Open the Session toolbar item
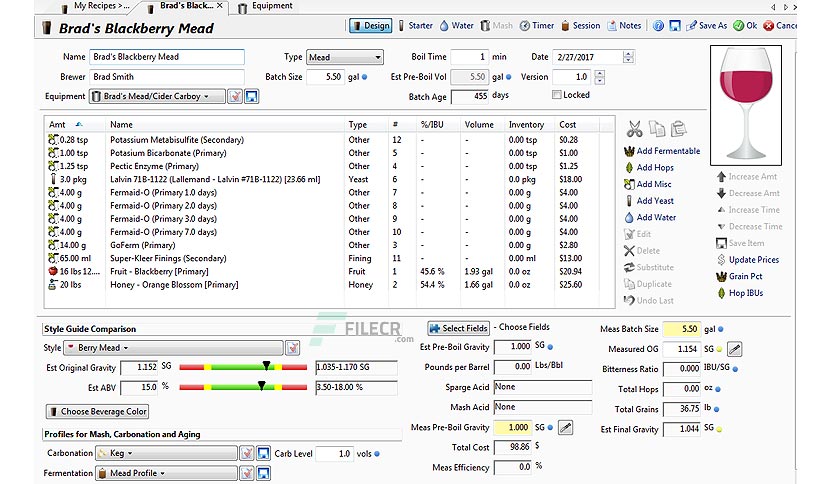Viewport: 836px width, 484px height. point(580,26)
